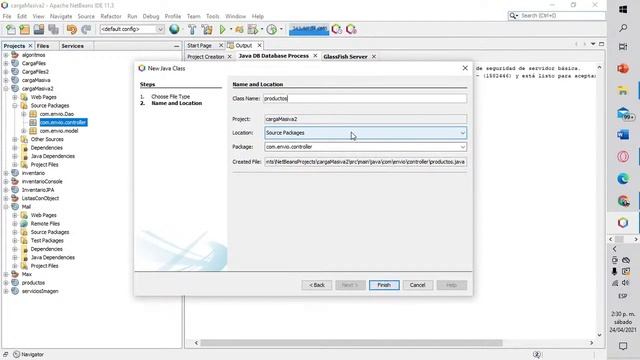Click the Save All toolbar icon
Image resolution: width=640 pixels, height=360 pixels.
point(53,29)
